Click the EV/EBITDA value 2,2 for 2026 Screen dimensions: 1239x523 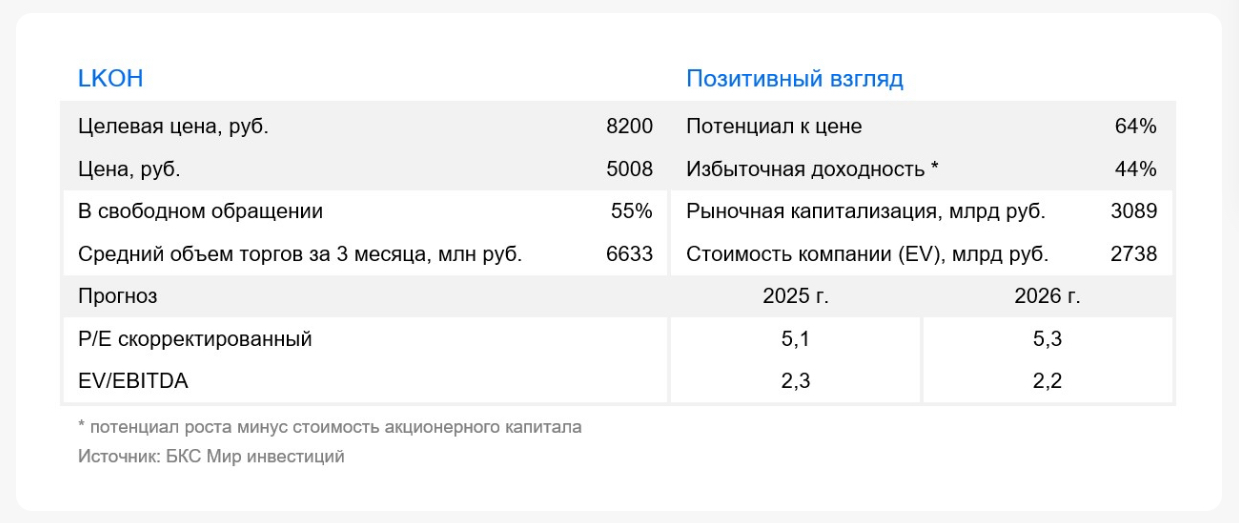[1047, 381]
